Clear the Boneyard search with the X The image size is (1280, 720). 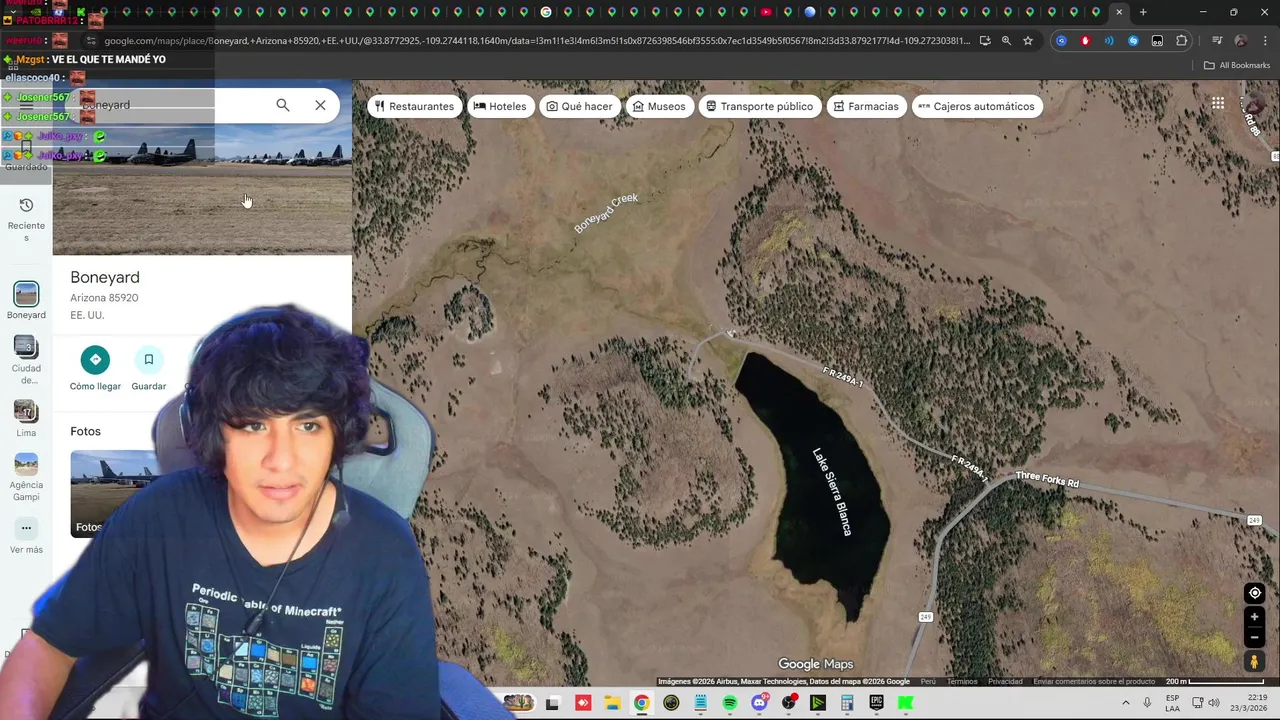320,105
